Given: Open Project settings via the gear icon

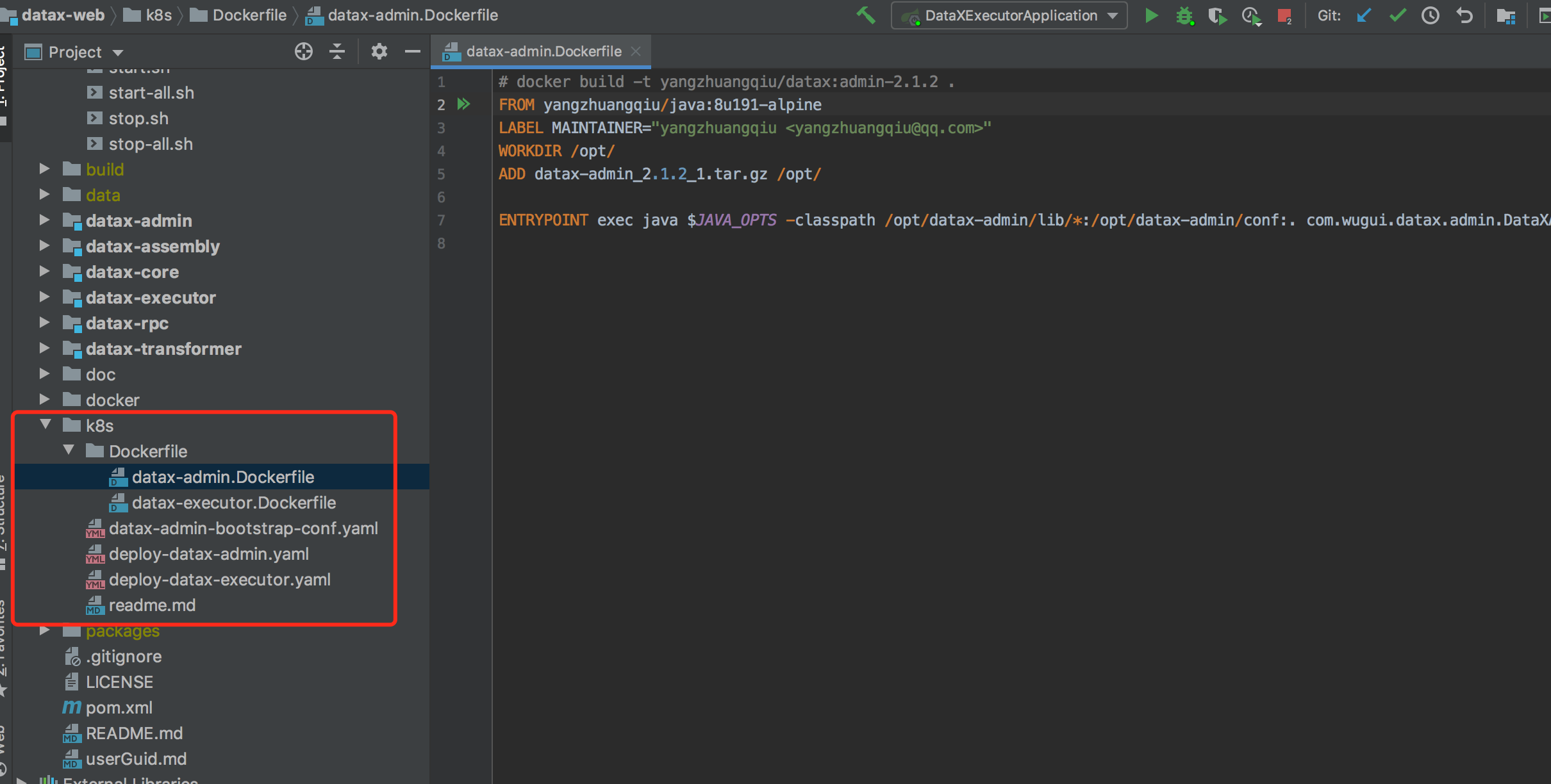Looking at the screenshot, I should point(379,51).
